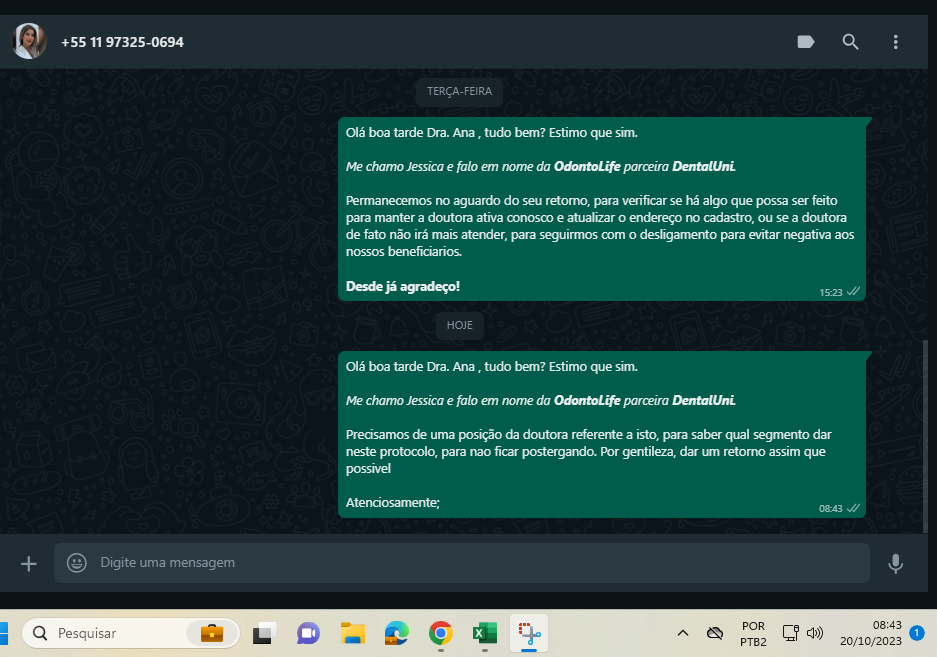Click read receipt checkmarks on 08:43 message

click(853, 508)
